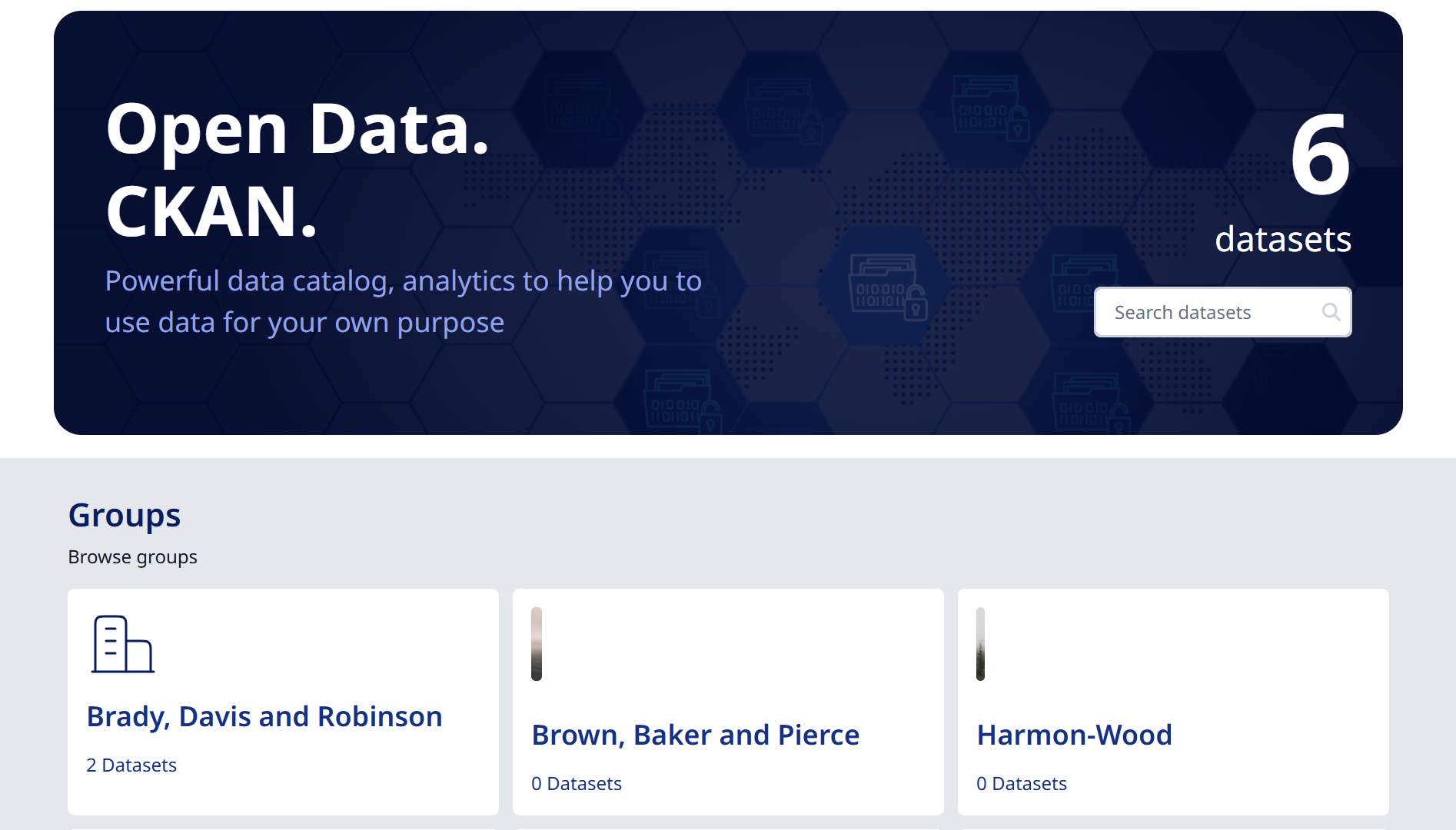Click the large number 6 dataset count
This screenshot has height=830, width=1456.
click(1319, 155)
